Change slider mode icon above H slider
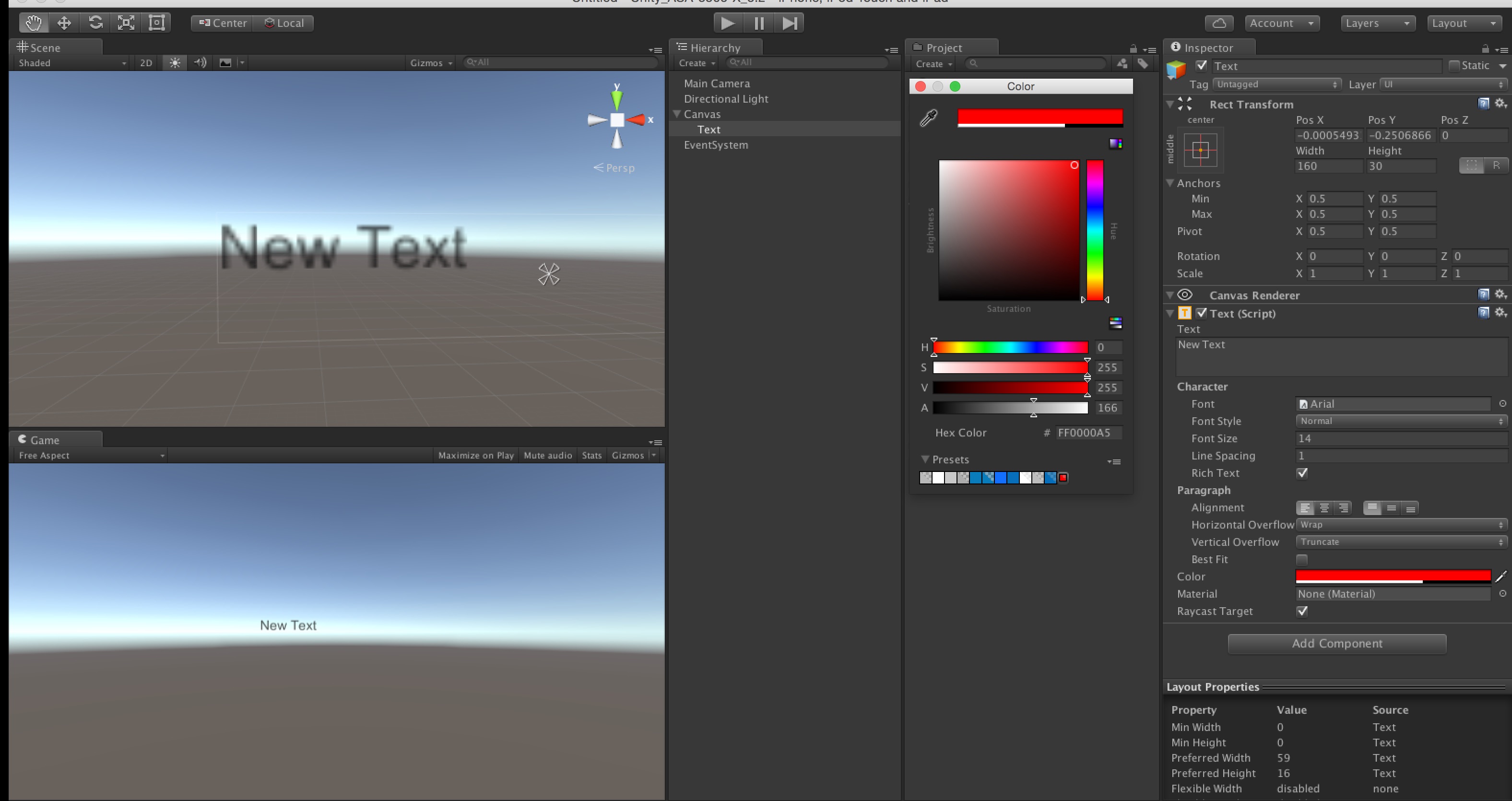Screen dimensions: 1512x801 pyautogui.click(x=1115, y=323)
